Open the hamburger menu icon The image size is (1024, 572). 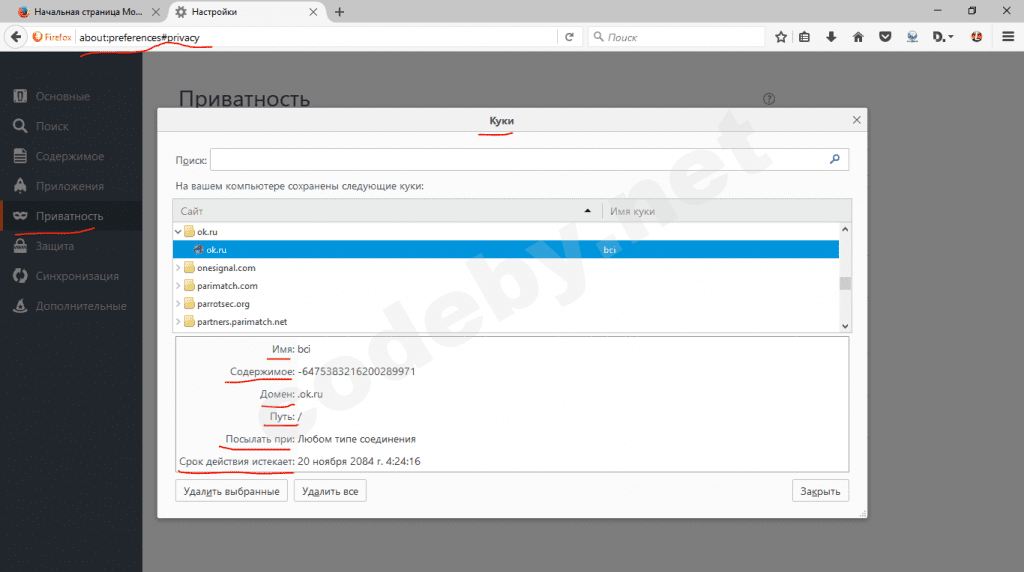(1008, 37)
